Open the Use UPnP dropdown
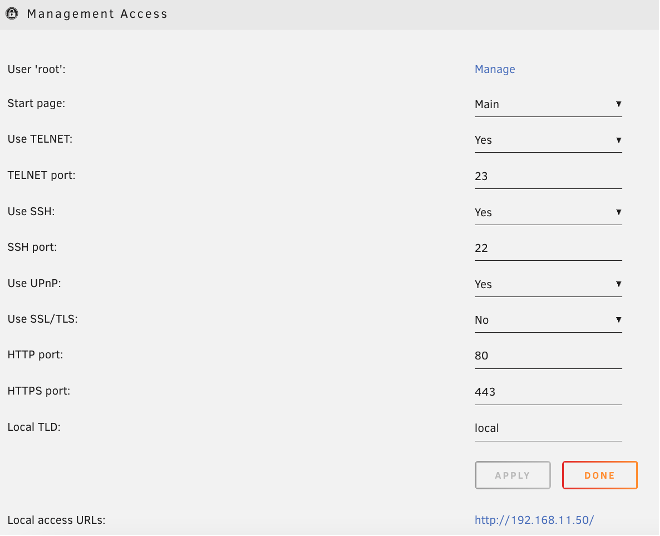Image resolution: width=660 pixels, height=536 pixels. 548,284
